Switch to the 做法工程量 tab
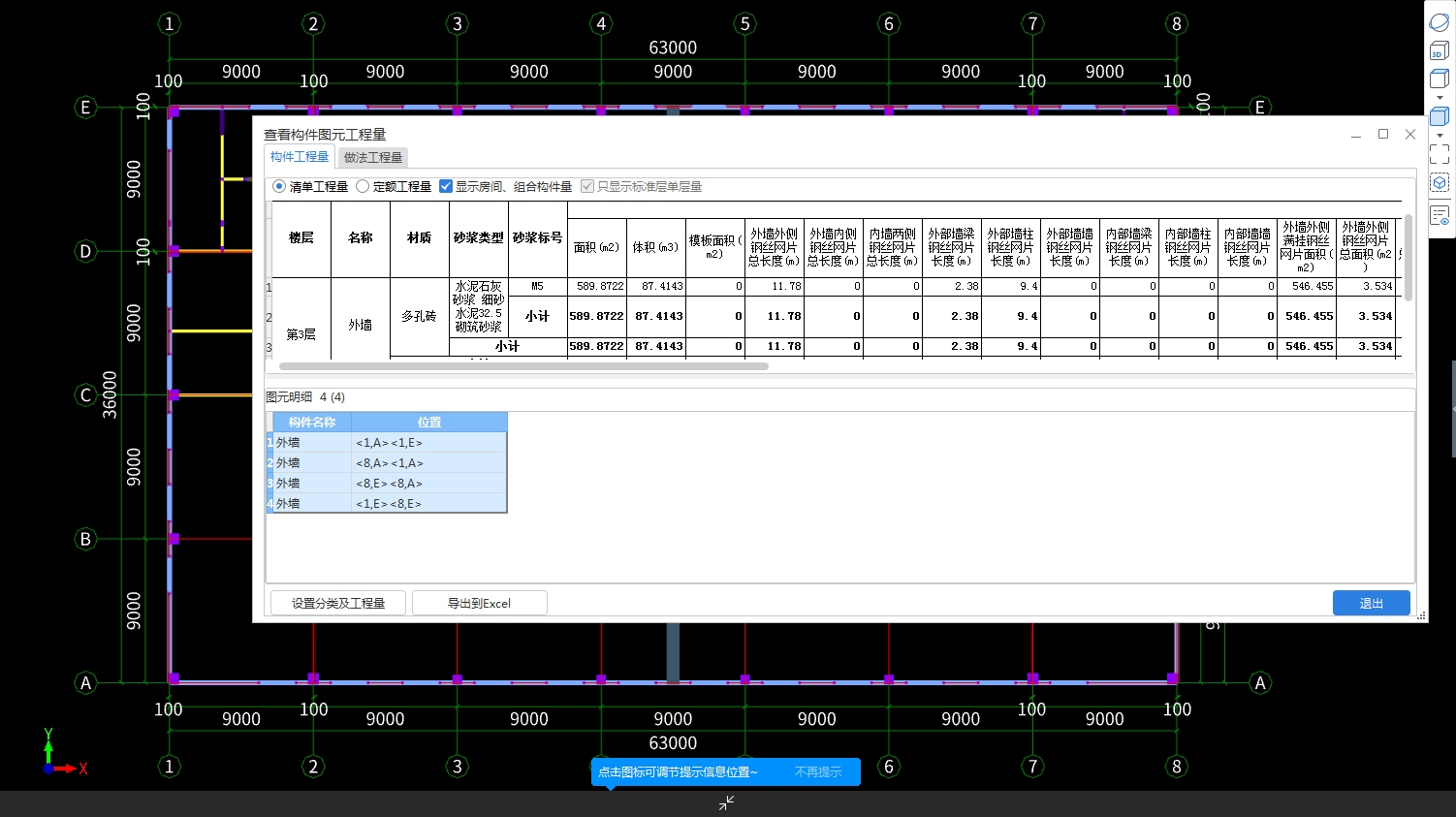The height and width of the screenshot is (817, 1456). pos(373,157)
